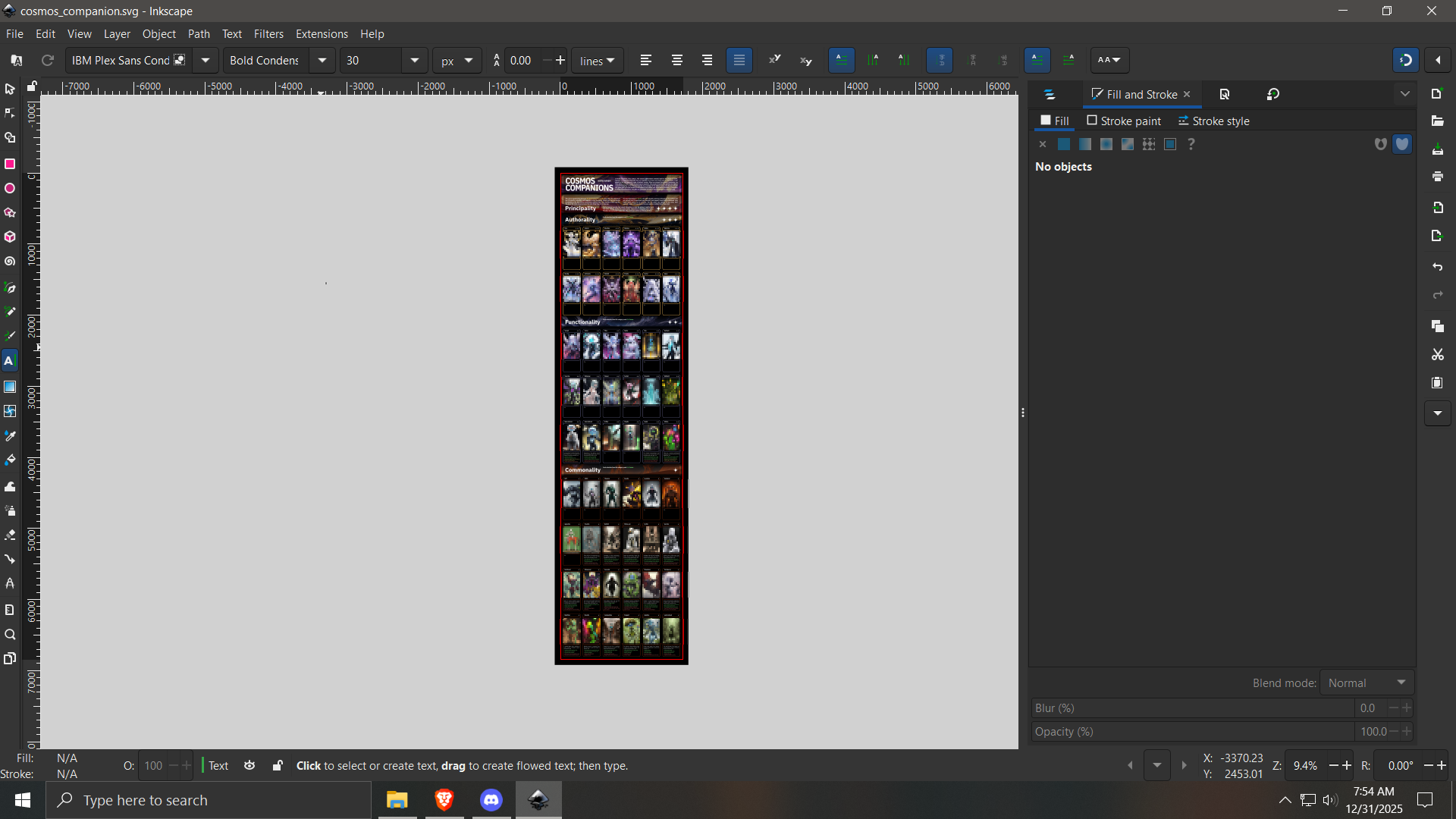Click the Undo arrow icon
Viewport: 1456px width, 819px height.
(1437, 267)
